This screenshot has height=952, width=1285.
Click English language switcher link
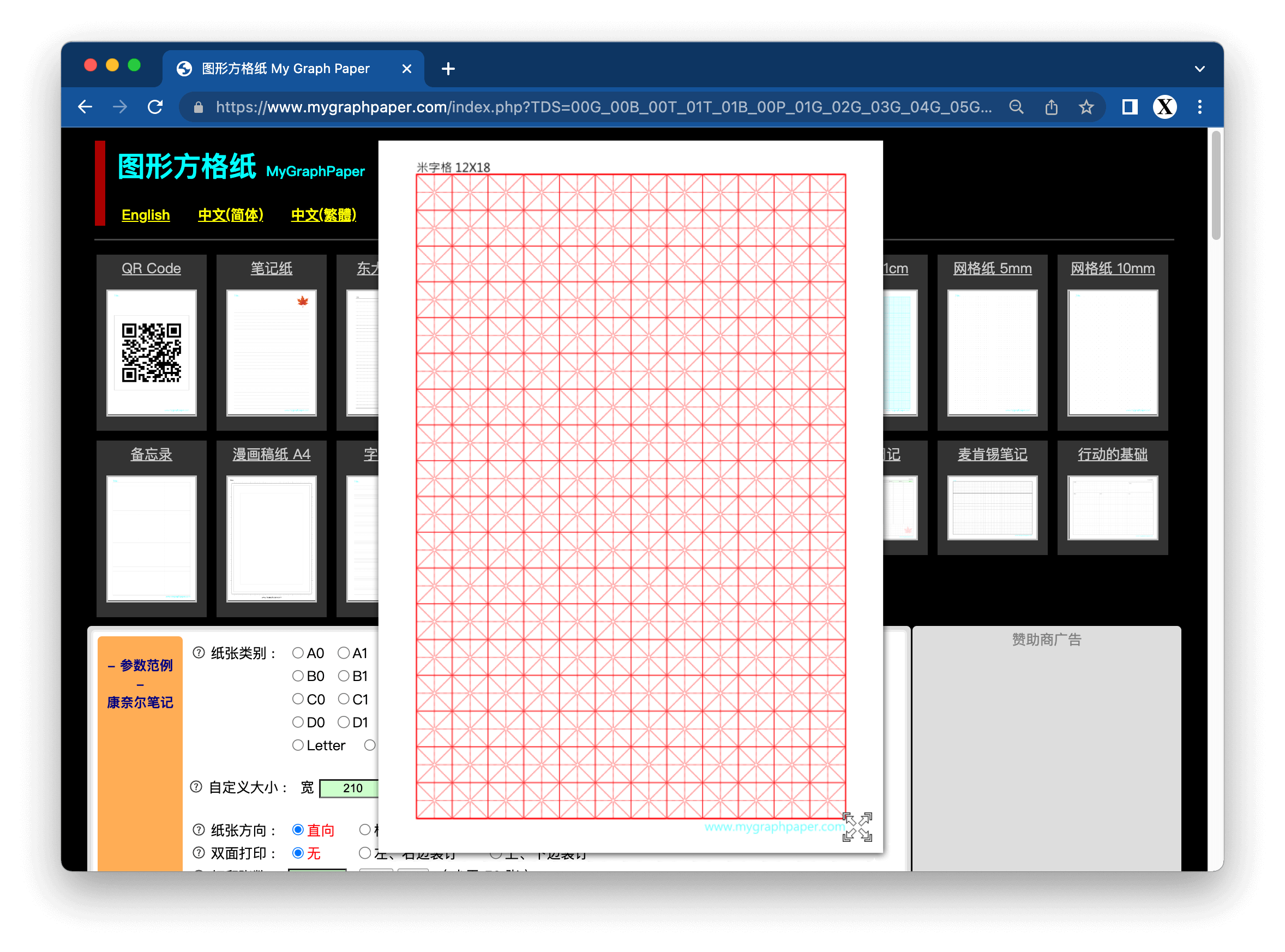coord(144,214)
